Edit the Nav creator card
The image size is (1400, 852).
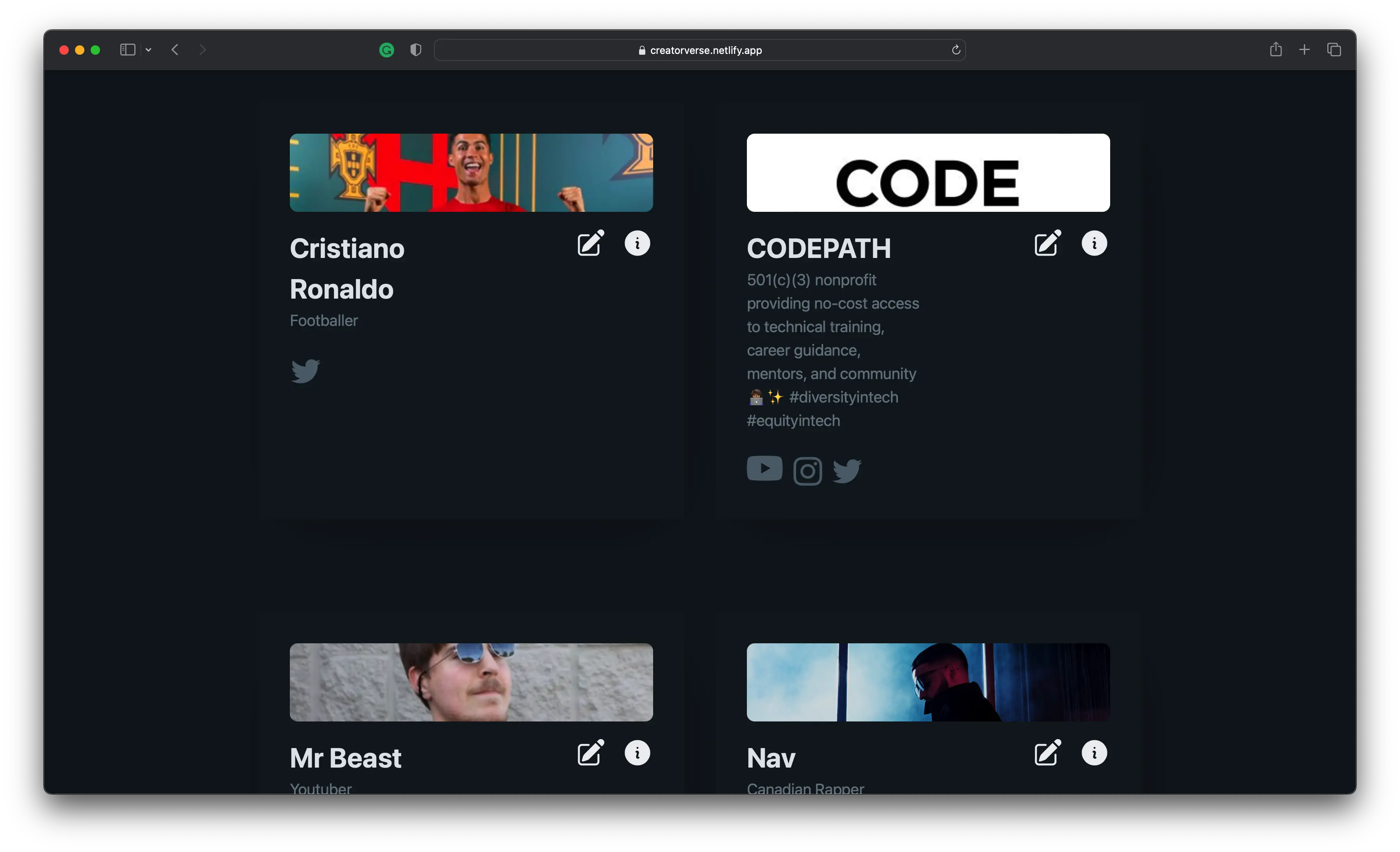pos(1047,753)
